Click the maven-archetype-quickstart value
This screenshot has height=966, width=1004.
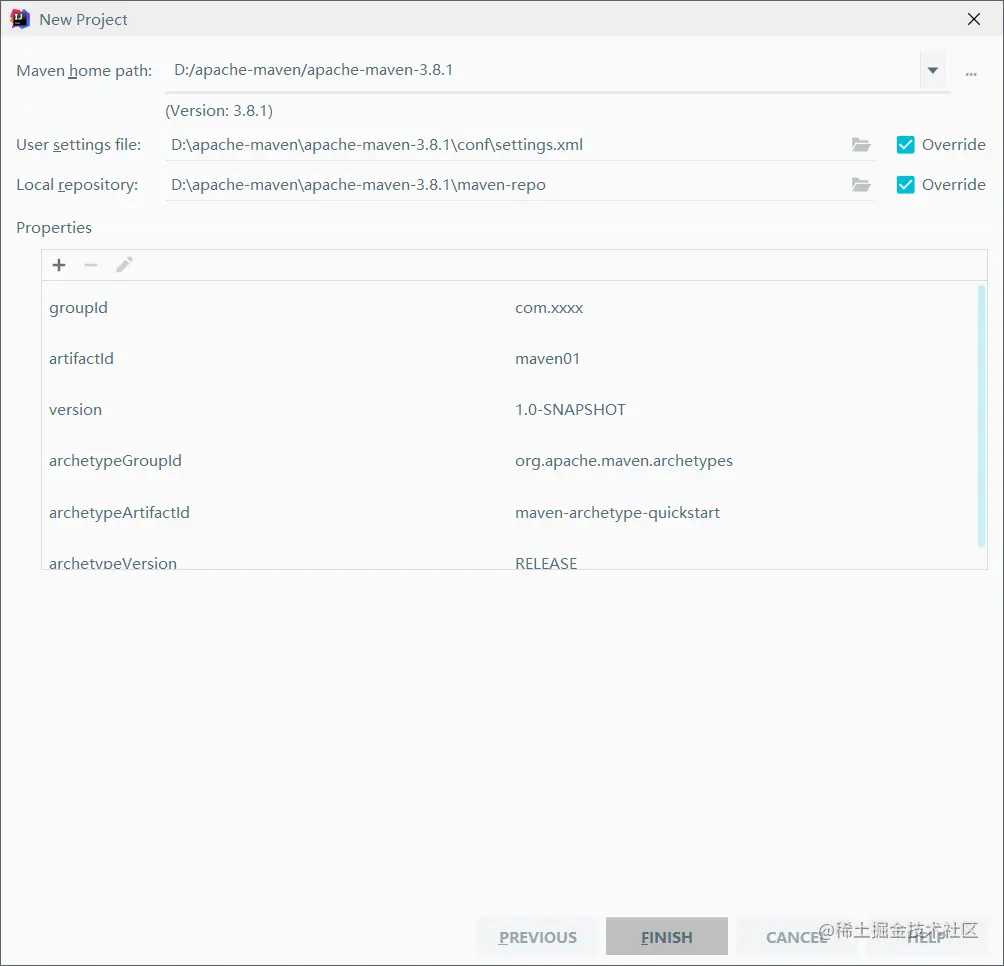[x=617, y=513]
